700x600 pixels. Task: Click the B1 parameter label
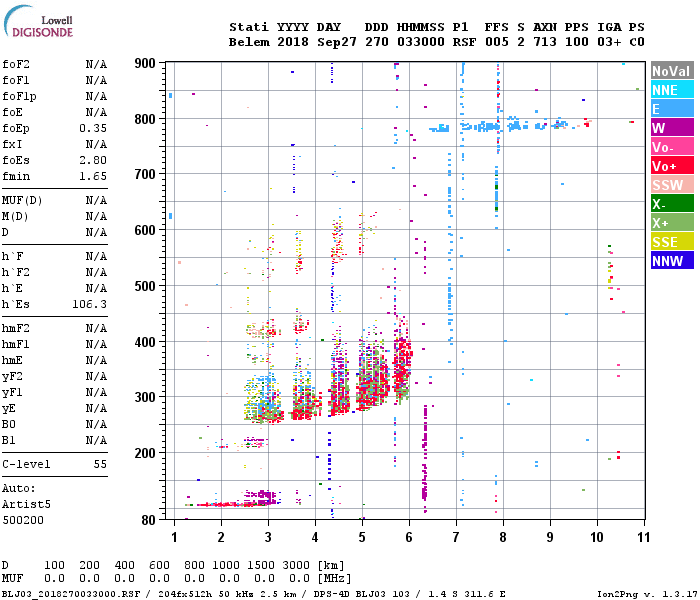(9, 441)
